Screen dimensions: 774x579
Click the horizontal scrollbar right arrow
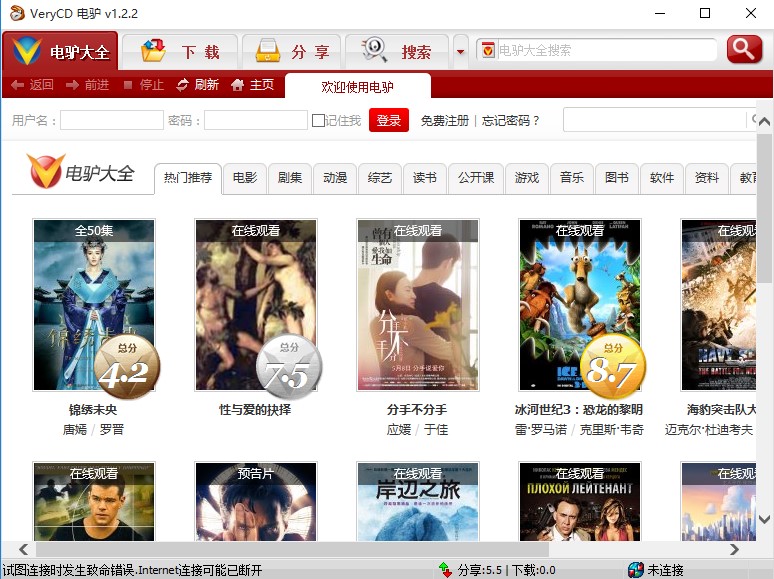point(735,549)
